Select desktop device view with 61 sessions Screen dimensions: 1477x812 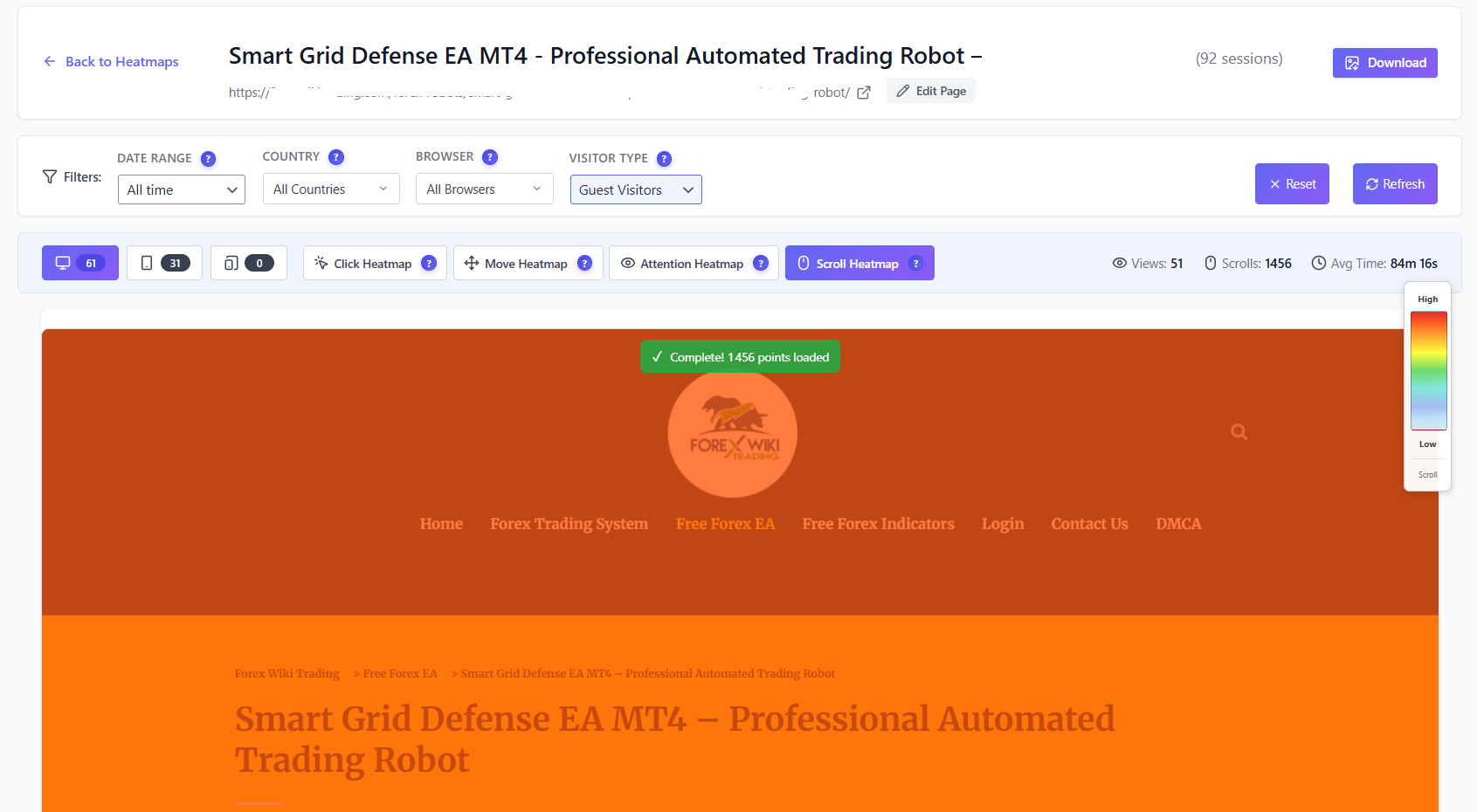(x=80, y=263)
